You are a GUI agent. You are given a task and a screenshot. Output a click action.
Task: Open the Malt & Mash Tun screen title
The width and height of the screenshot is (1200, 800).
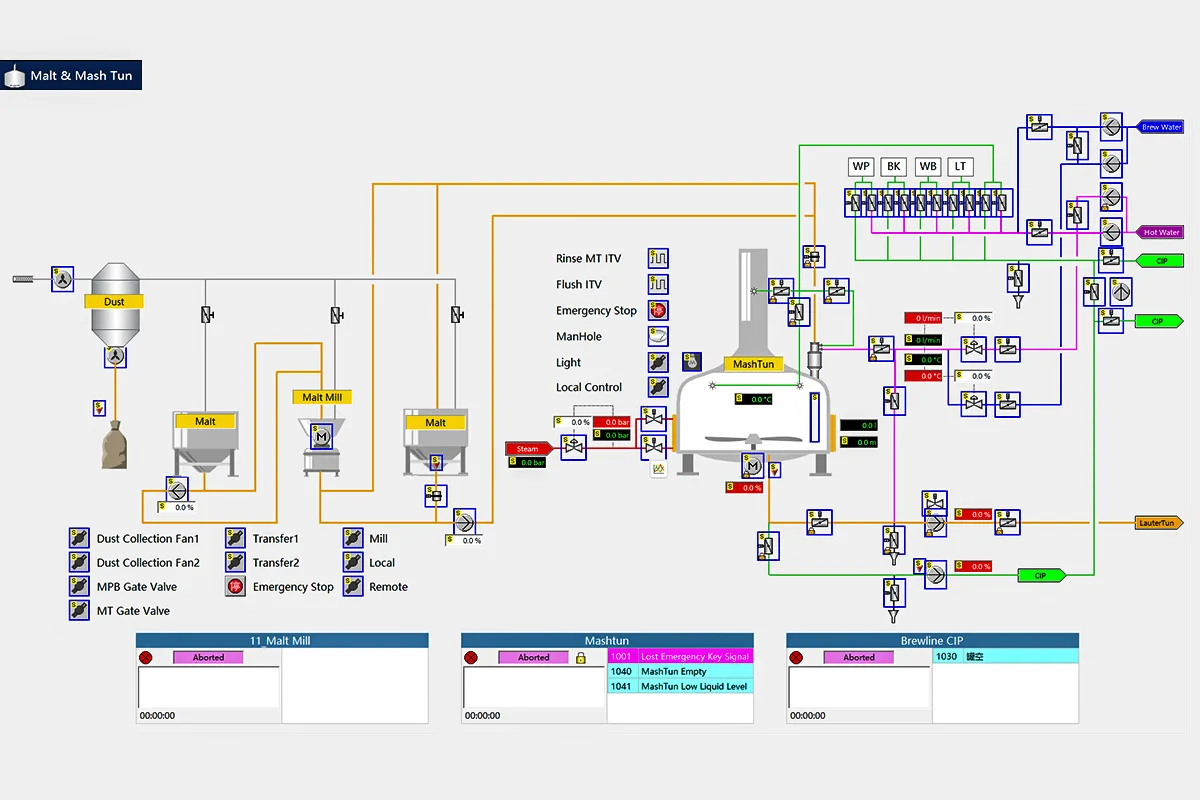pyautogui.click(x=71, y=75)
